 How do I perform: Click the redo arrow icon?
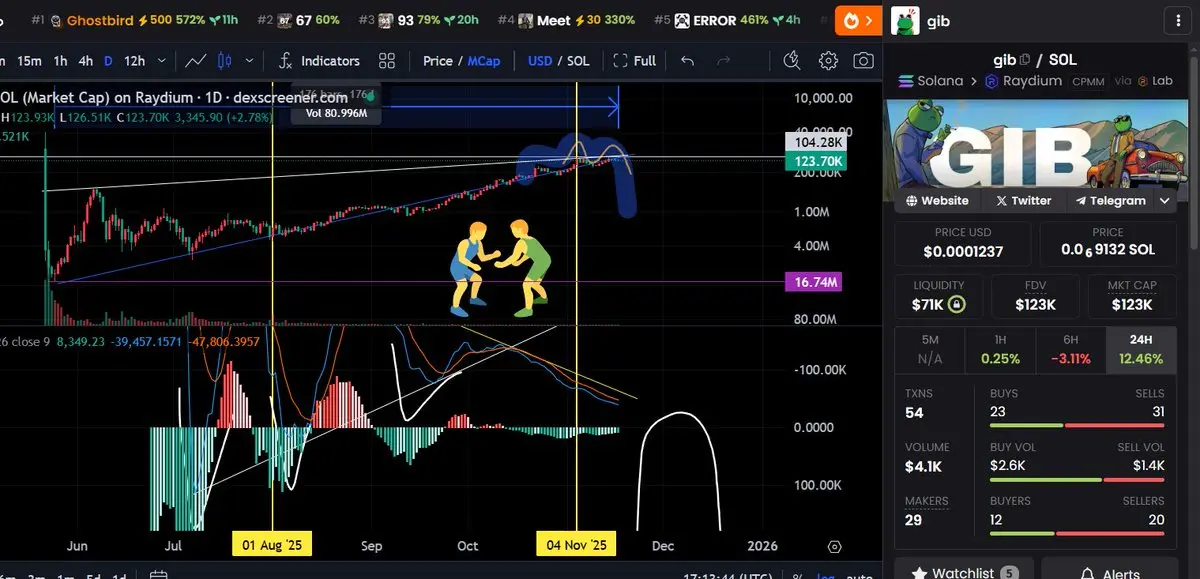pos(723,61)
